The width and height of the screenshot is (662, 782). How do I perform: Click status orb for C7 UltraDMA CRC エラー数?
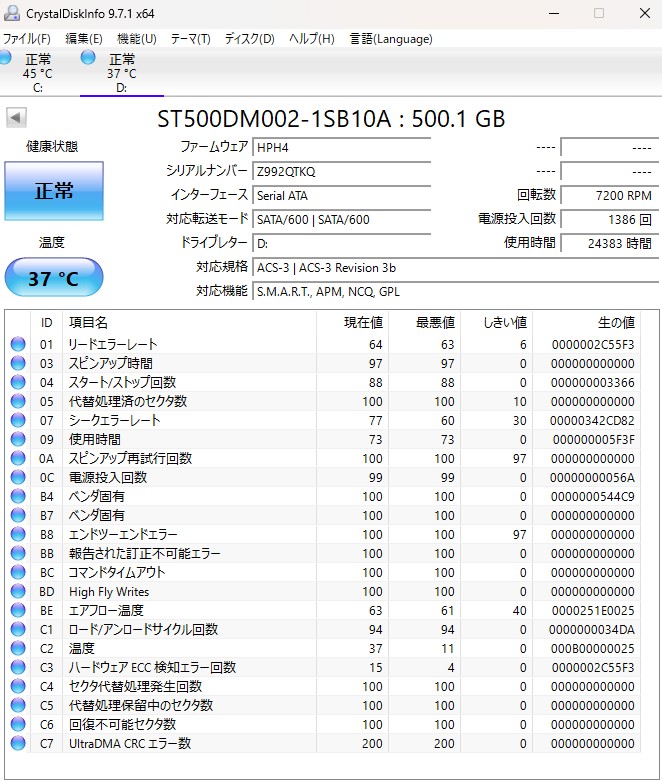tap(18, 743)
